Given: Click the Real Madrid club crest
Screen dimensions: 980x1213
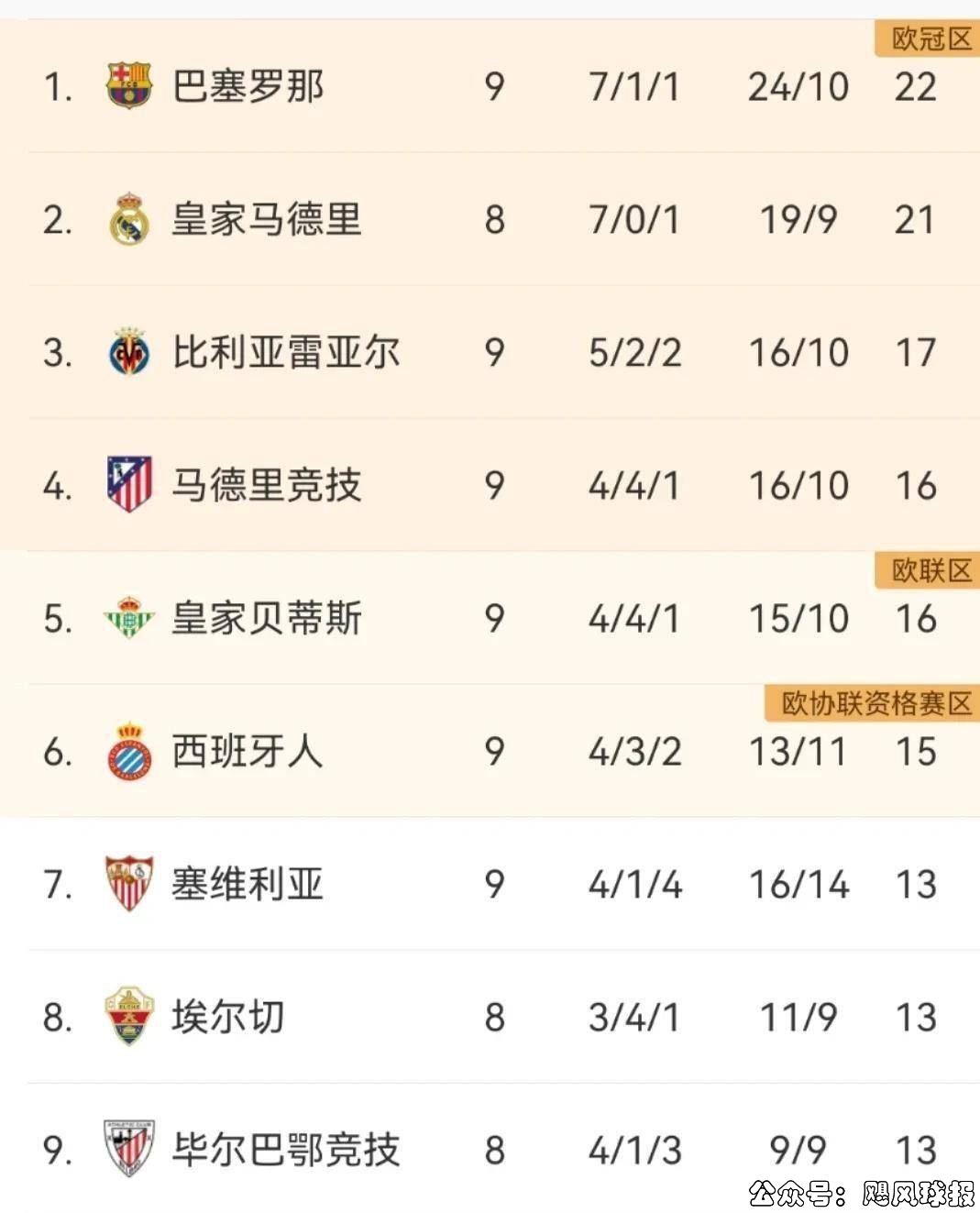Looking at the screenshot, I should pyautogui.click(x=128, y=219).
